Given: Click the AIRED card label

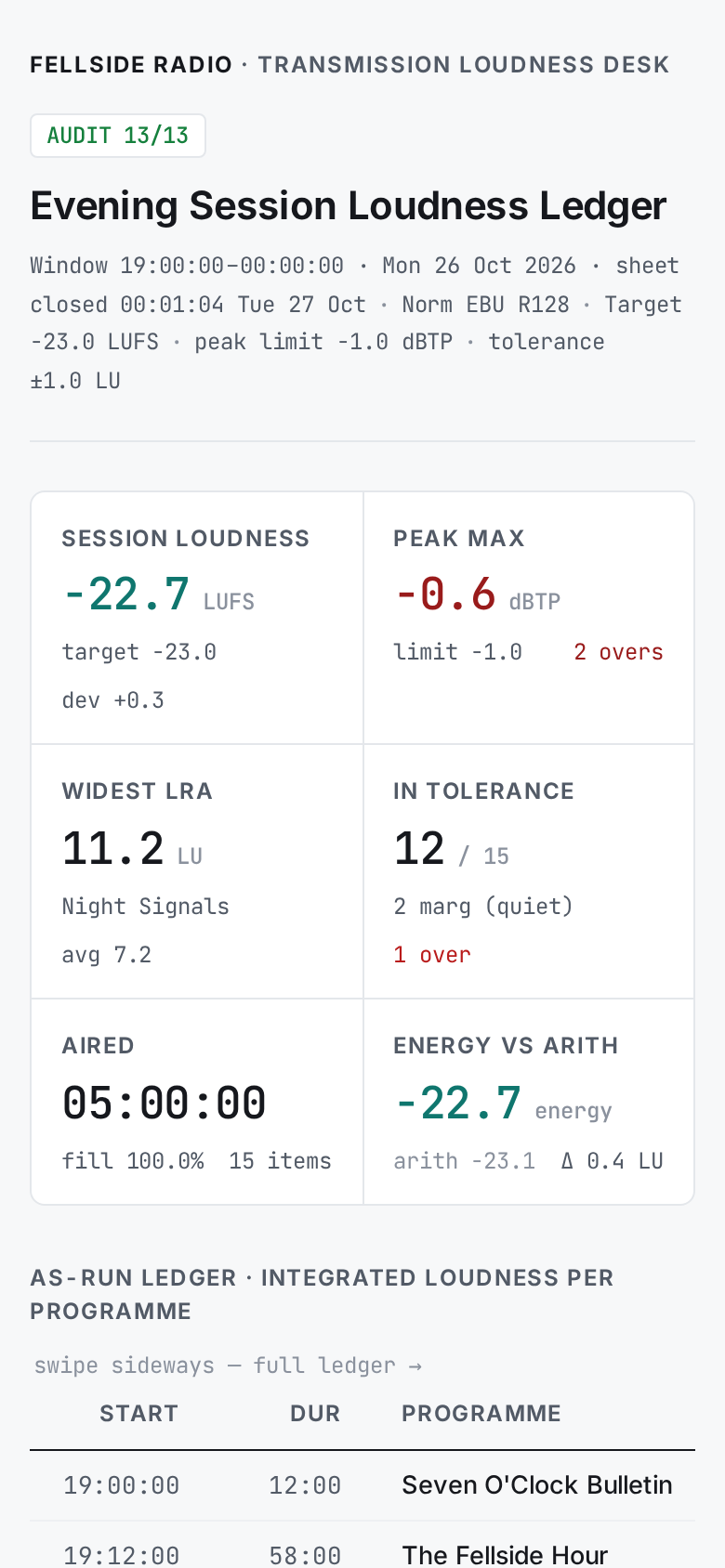Looking at the screenshot, I should coord(99,1046).
